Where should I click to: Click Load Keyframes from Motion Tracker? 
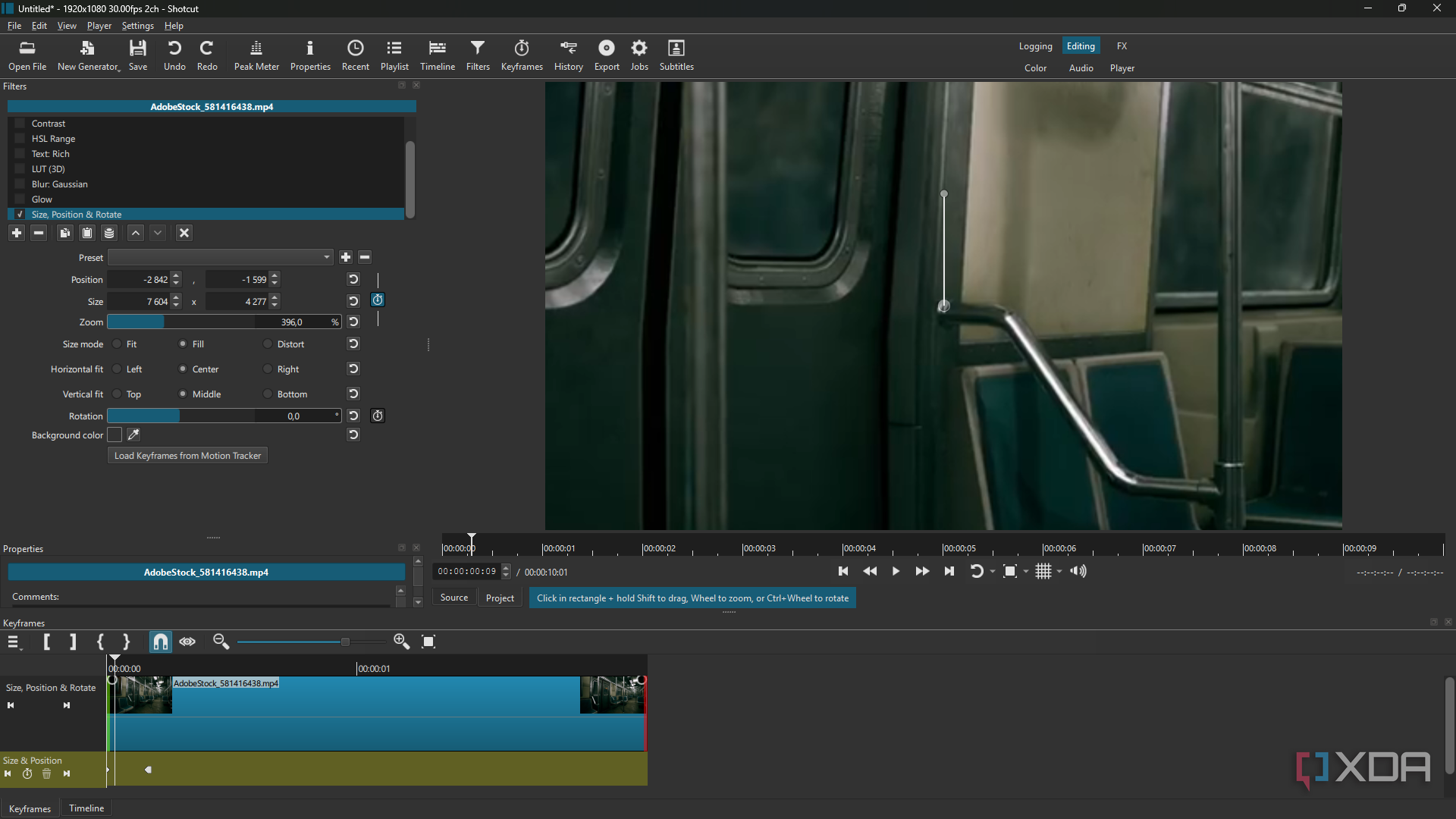coord(187,456)
